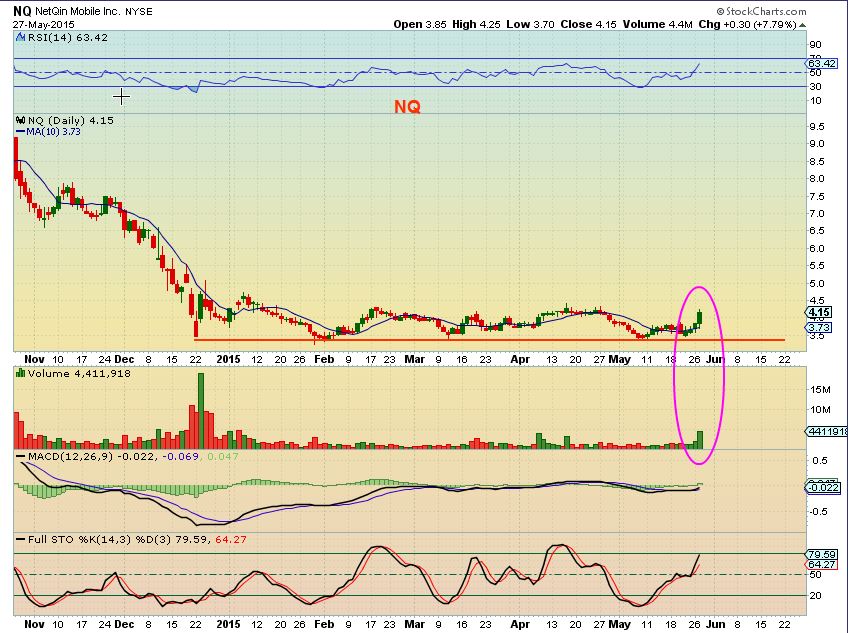Click the 4411918 tag on volume axis

827,431
